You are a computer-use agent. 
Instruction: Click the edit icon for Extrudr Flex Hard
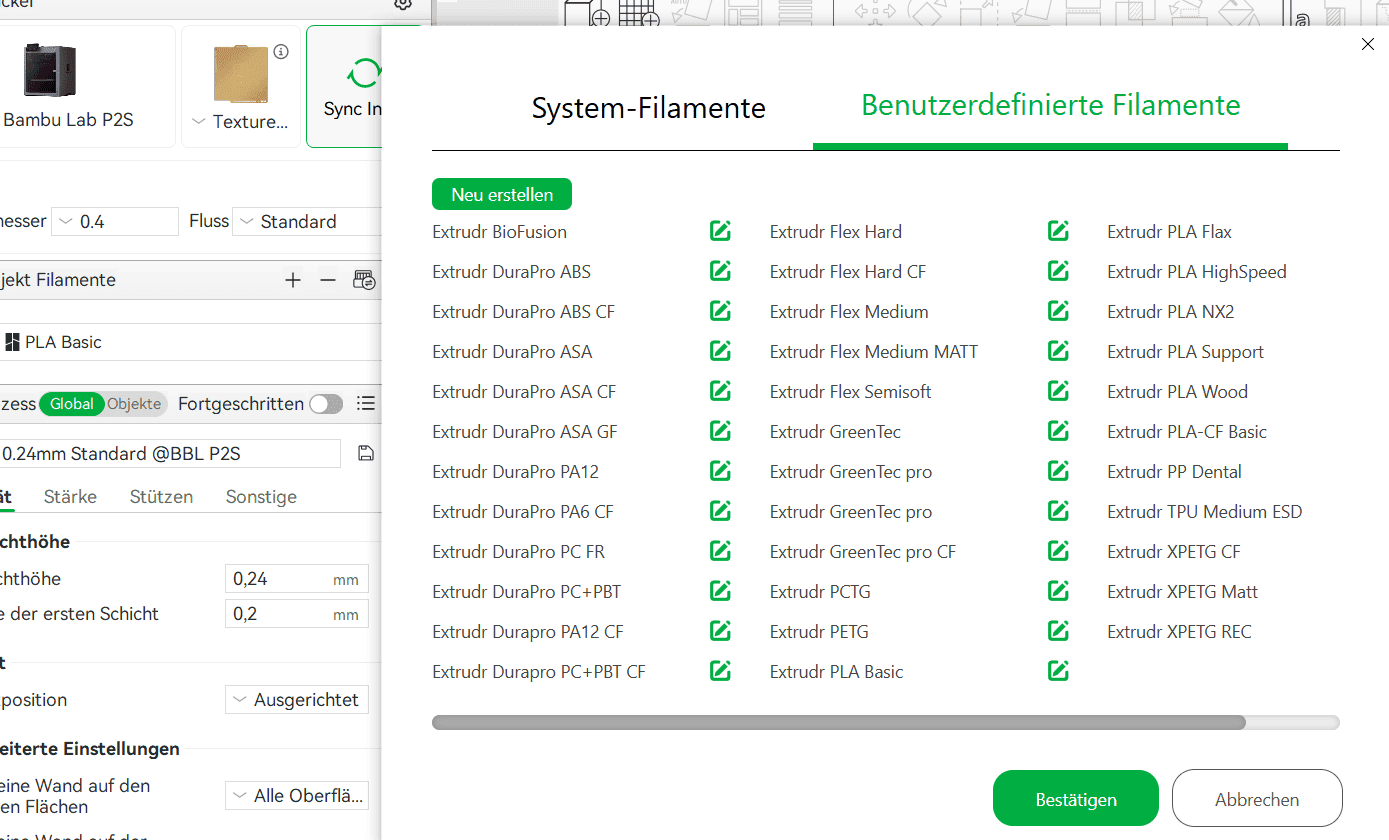point(1058,231)
